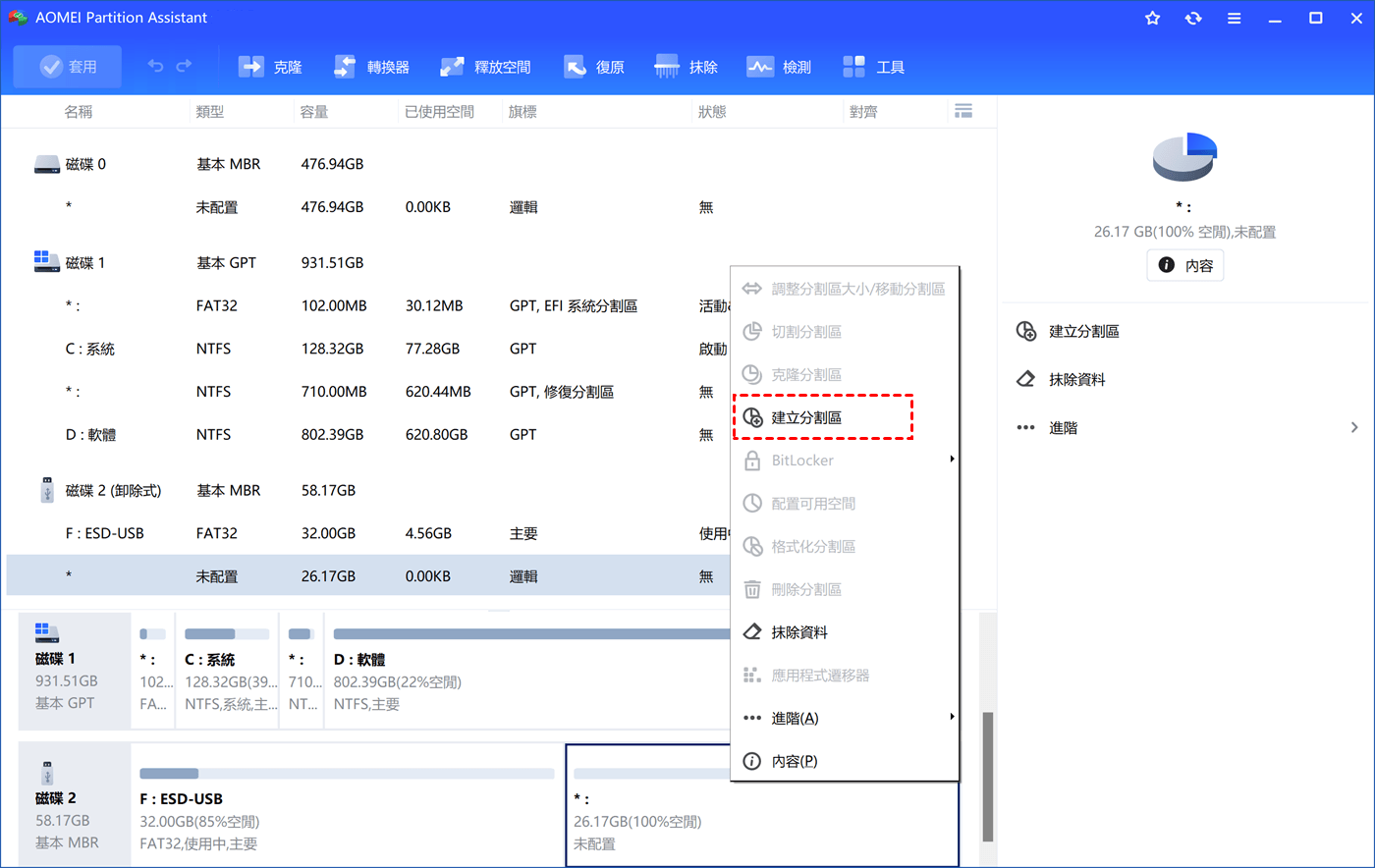1375x868 pixels.
Task: Click the 102MB EFI block in disk map
Action: pyautogui.click(x=153, y=671)
